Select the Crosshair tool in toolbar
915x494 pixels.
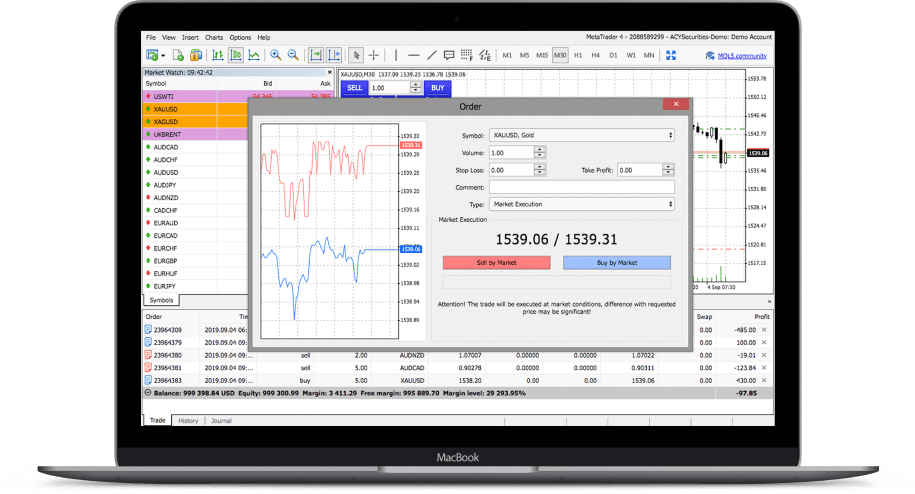pos(373,55)
